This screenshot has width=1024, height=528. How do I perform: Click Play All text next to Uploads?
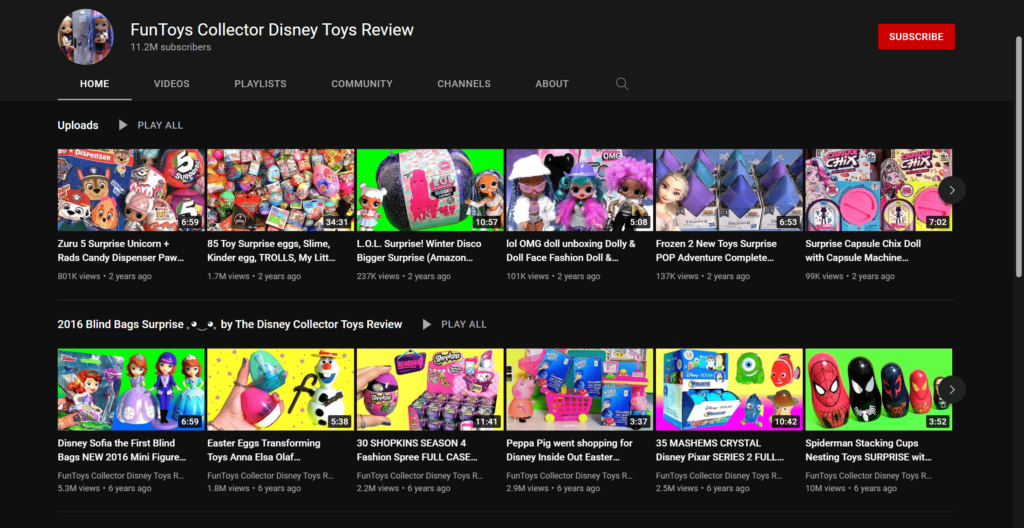160,125
